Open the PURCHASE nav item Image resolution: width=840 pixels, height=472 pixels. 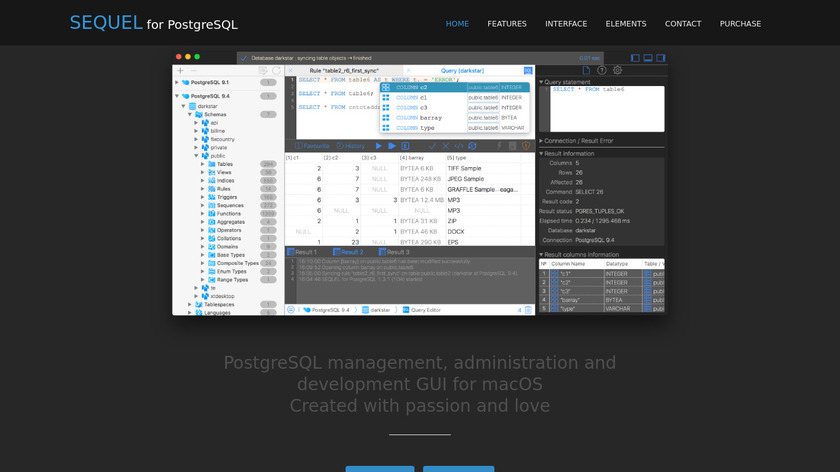click(x=740, y=24)
